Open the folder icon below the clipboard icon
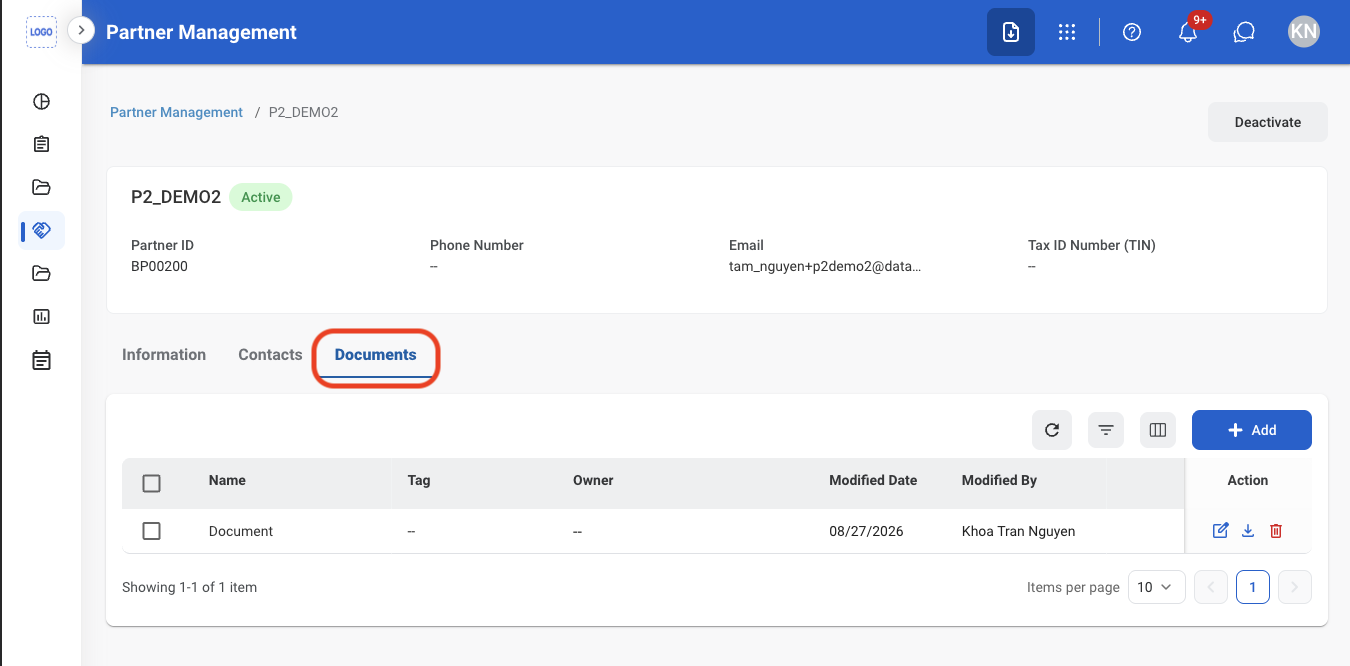Screen dimensions: 1350x666 pos(41,187)
